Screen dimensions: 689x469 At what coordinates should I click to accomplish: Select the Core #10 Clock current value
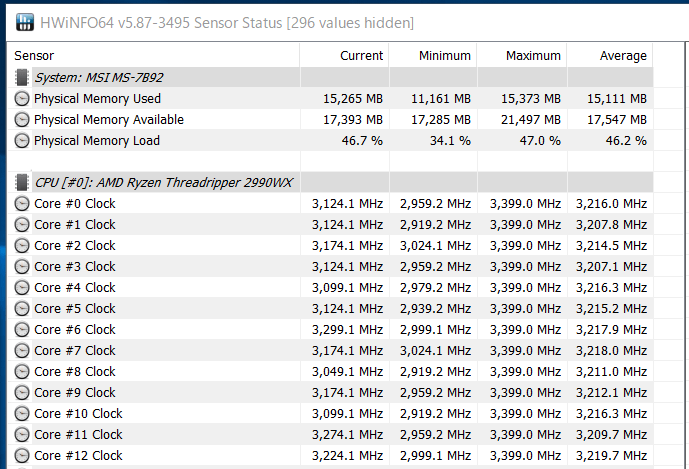pyautogui.click(x=348, y=414)
